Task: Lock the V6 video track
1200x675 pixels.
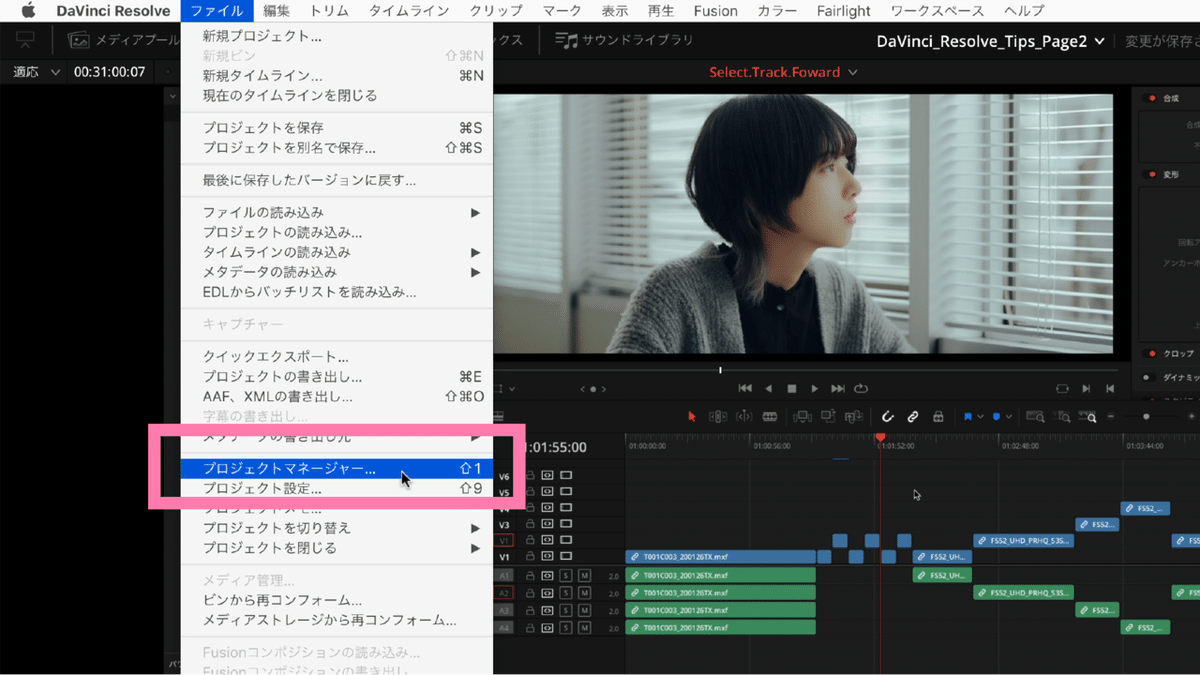Action: point(530,476)
